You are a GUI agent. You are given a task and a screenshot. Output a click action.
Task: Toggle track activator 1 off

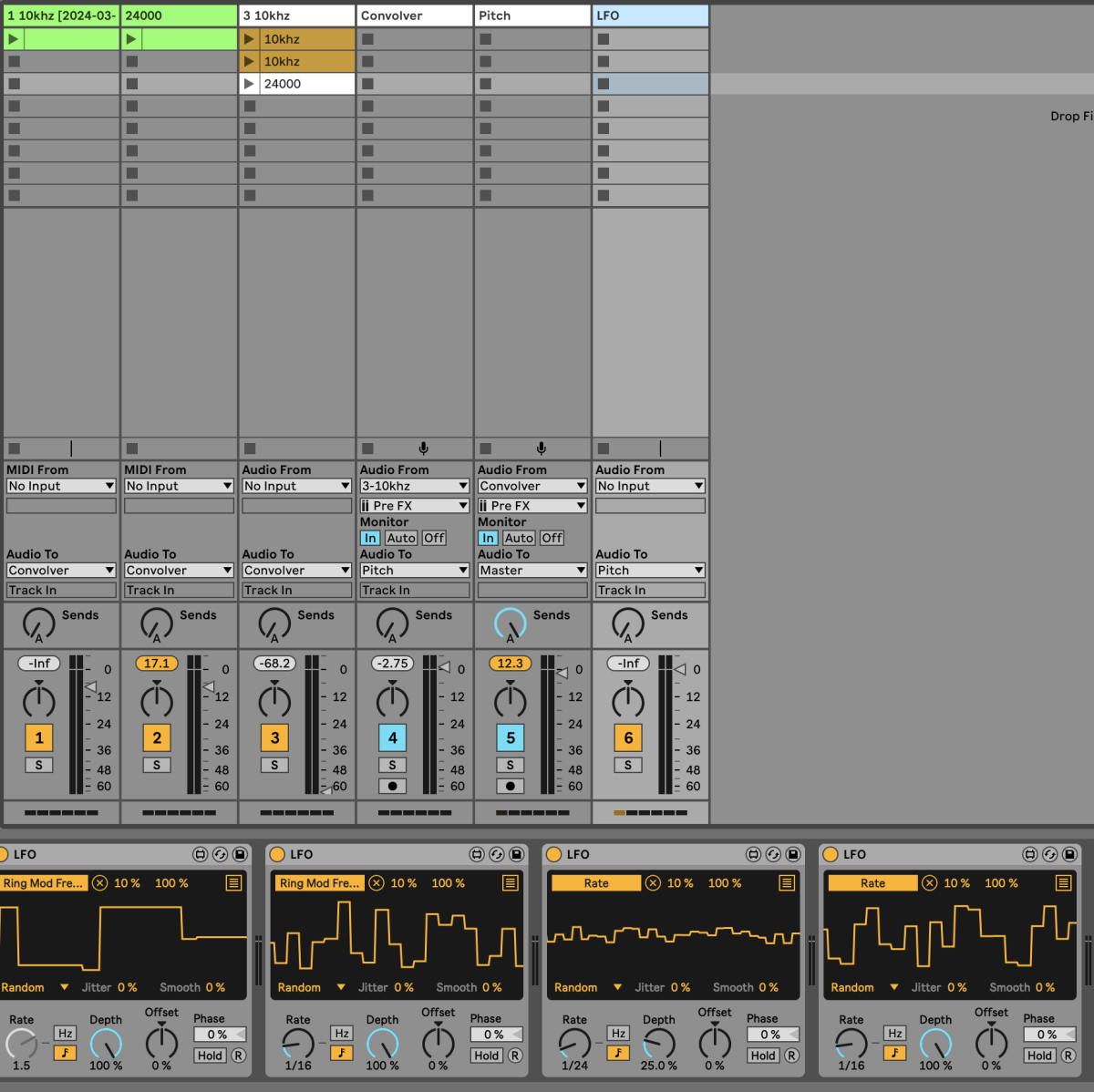(38, 737)
